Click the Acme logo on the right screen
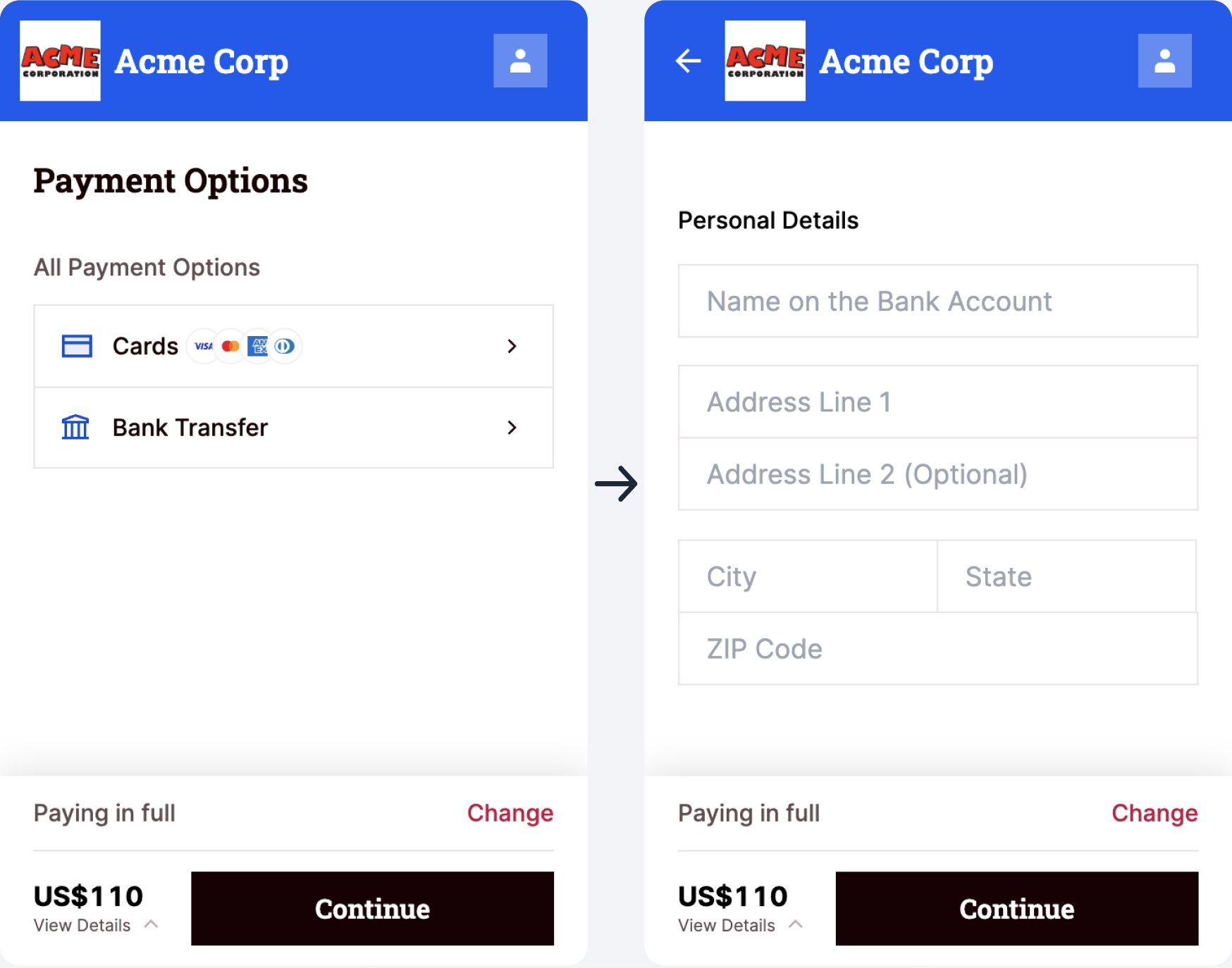Image resolution: width=1232 pixels, height=968 pixels. [x=765, y=61]
